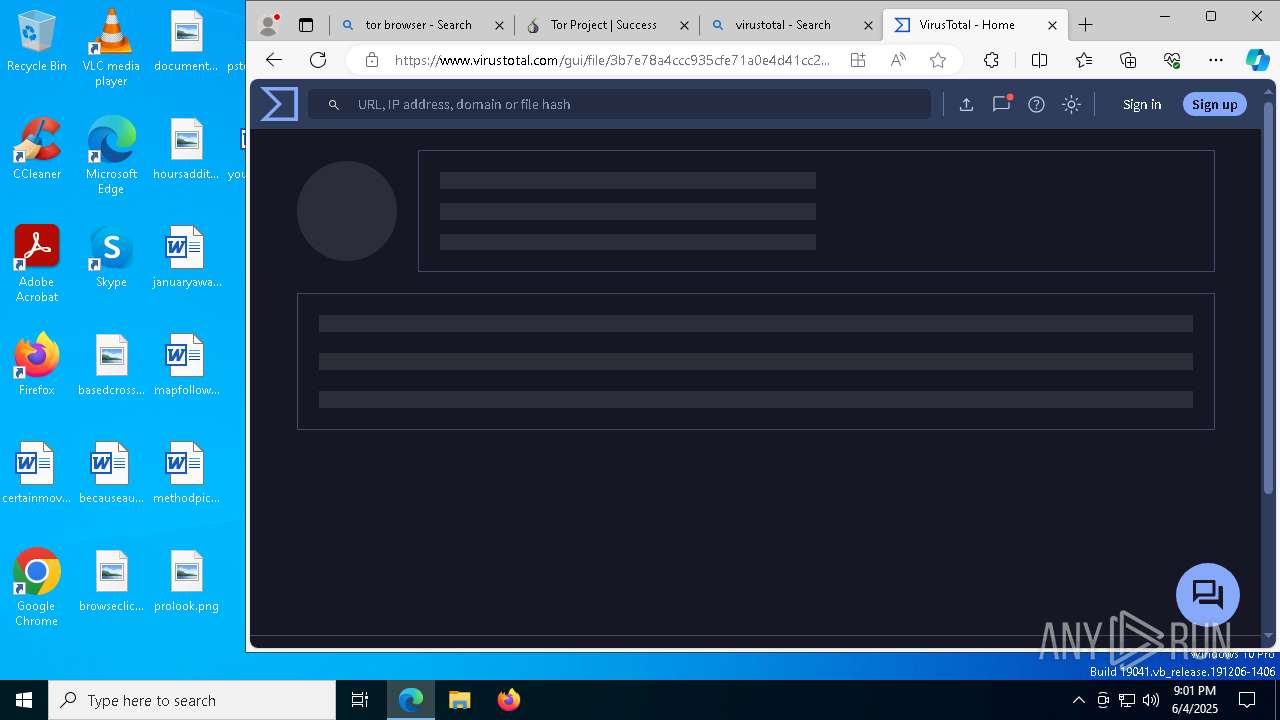Focus the URL, IP address, domain search field
The width and height of the screenshot is (1280, 720).
point(620,104)
